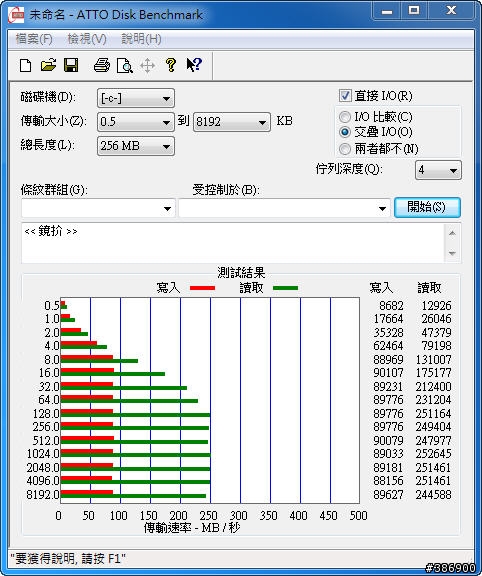Click the status bar F1 help text

click(x=68, y=559)
